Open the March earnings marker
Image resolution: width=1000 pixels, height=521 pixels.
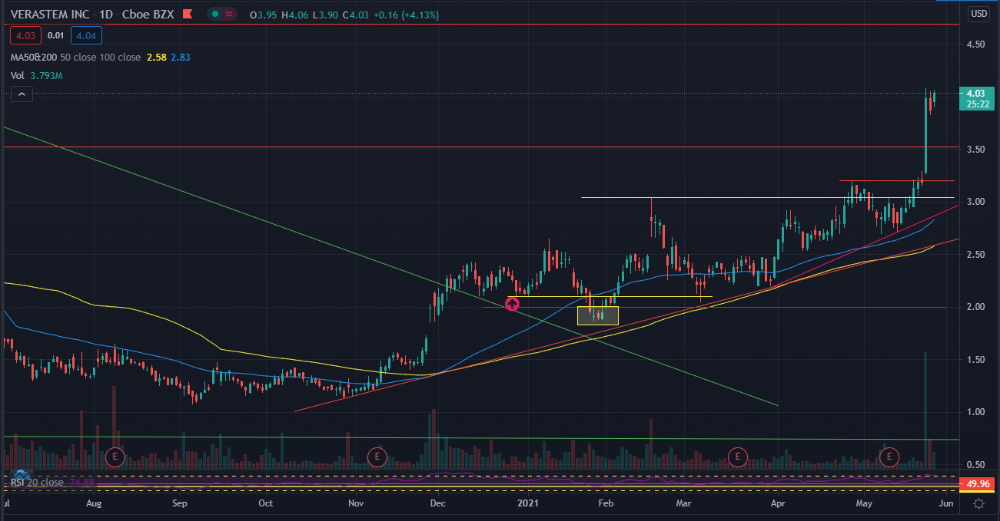click(738, 456)
